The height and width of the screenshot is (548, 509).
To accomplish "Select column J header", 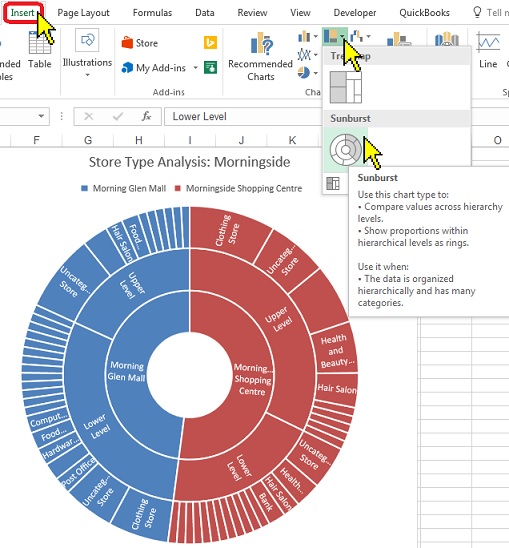I will (241, 140).
